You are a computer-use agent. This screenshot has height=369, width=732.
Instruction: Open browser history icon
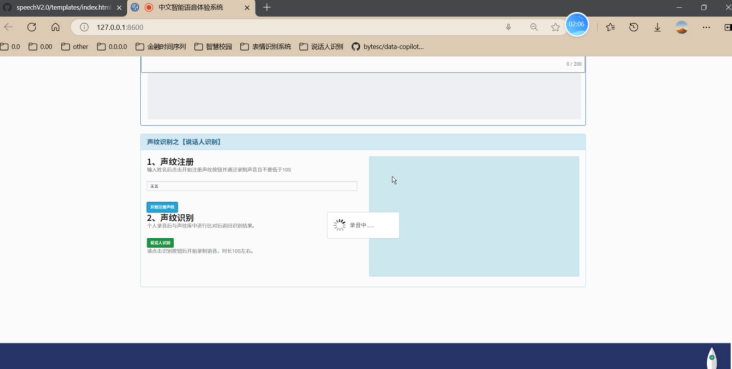pos(633,27)
